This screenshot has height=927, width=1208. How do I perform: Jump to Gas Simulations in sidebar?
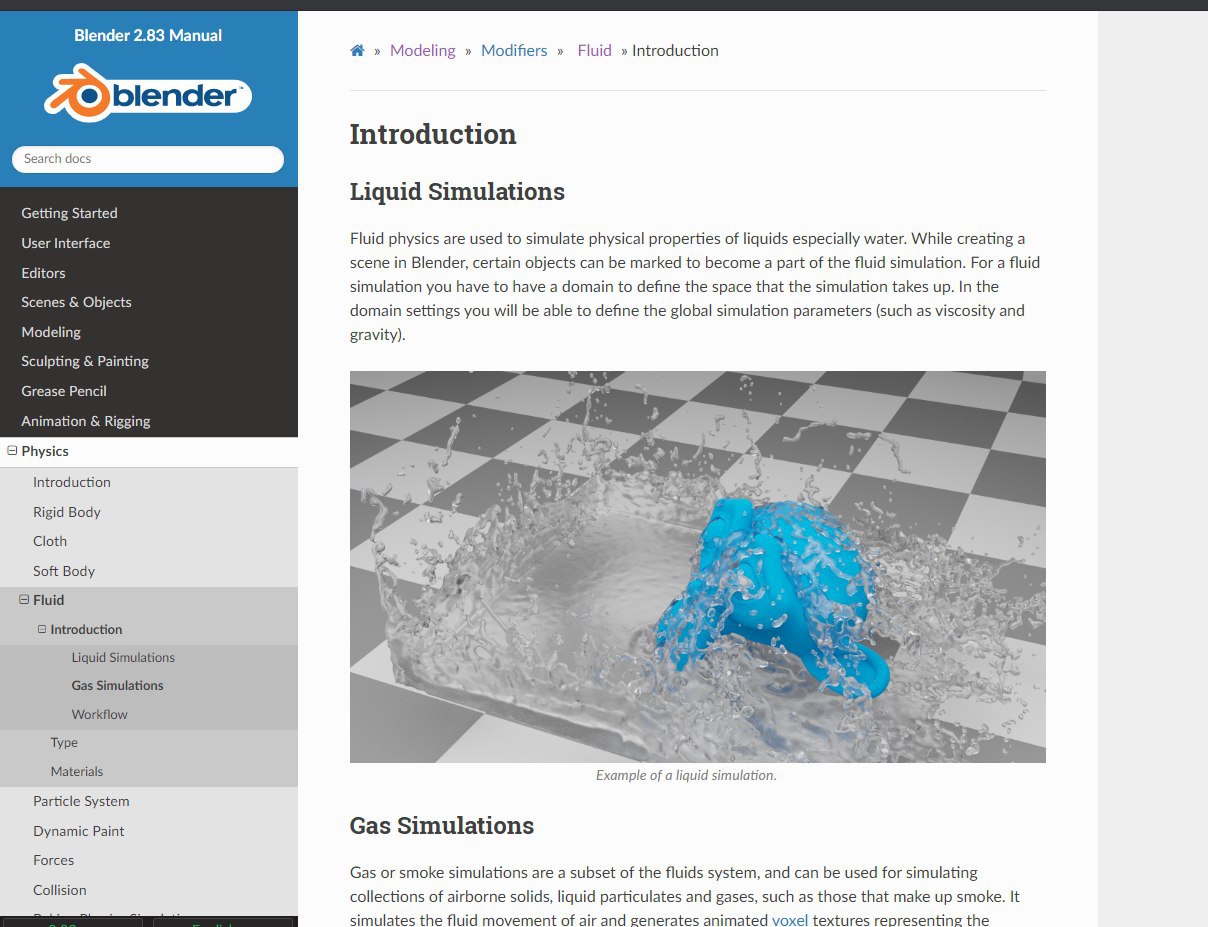click(117, 685)
